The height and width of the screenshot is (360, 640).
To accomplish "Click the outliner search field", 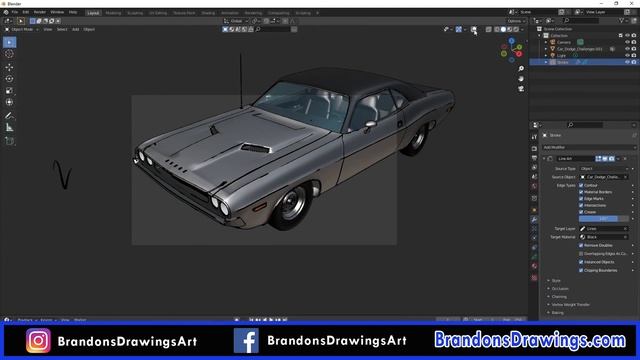I will pos(582,20).
